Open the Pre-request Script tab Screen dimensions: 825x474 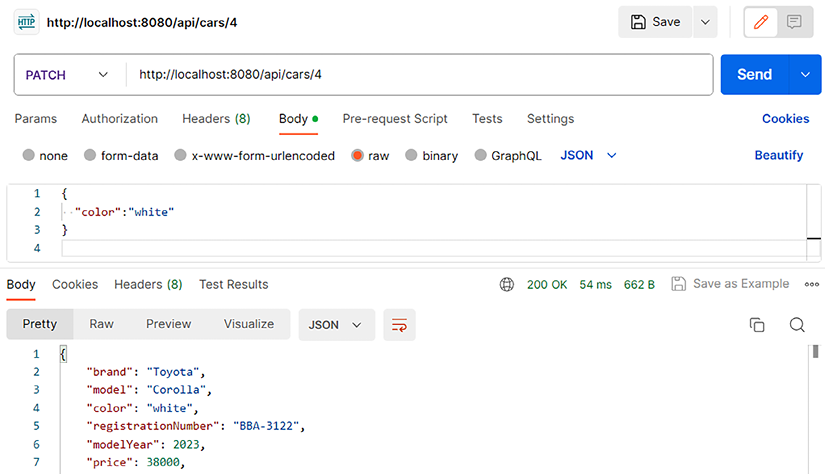pos(395,119)
